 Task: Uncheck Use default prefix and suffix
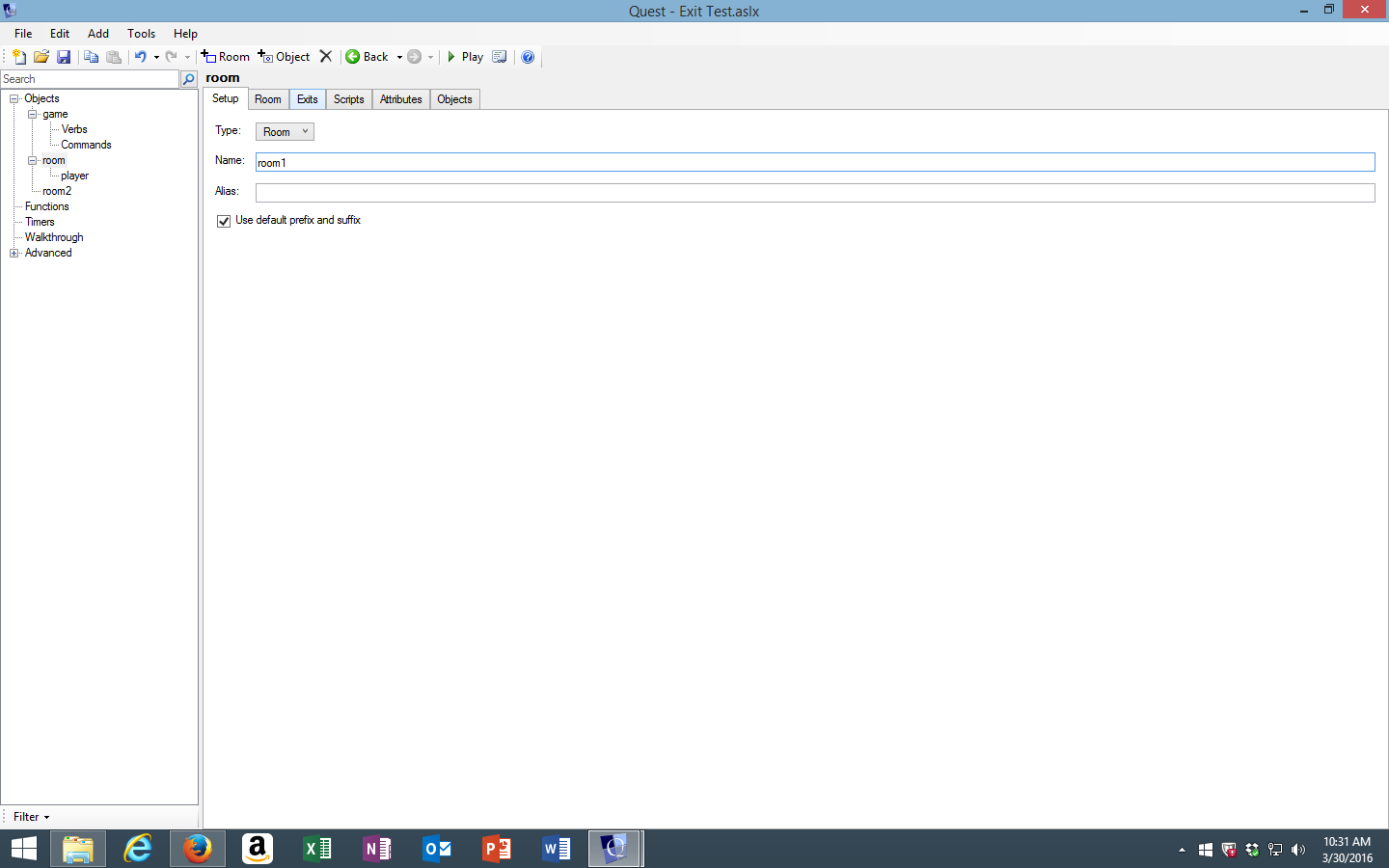224,221
